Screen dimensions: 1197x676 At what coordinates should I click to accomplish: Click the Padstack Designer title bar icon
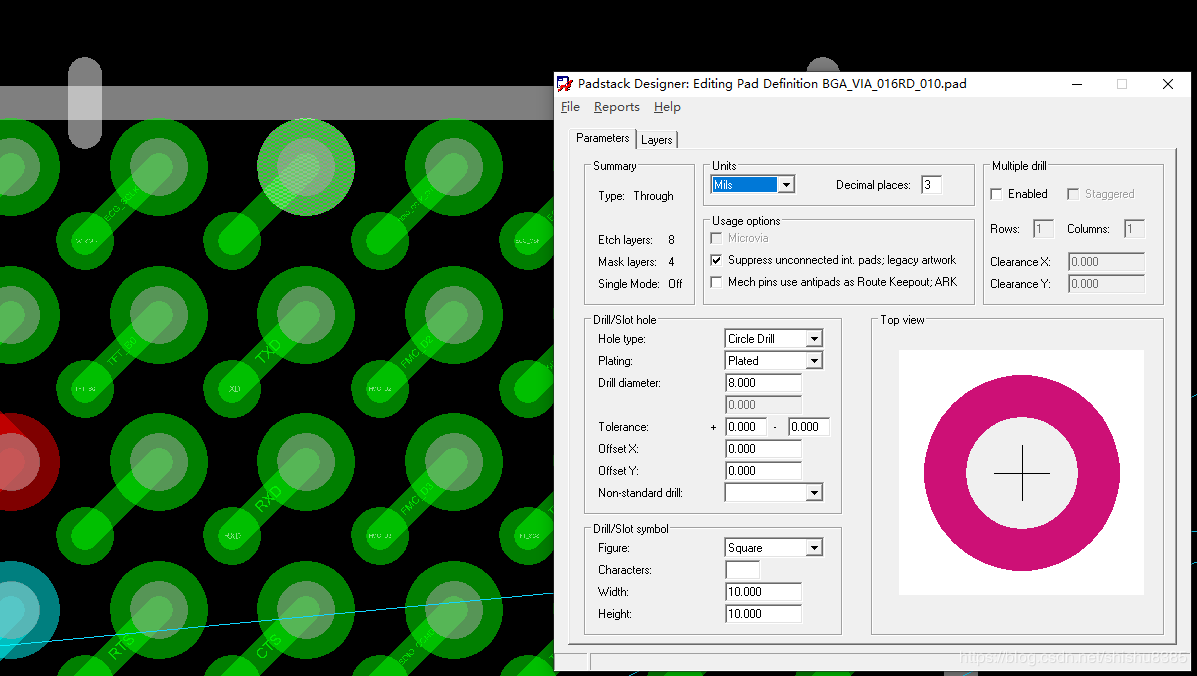pyautogui.click(x=566, y=84)
